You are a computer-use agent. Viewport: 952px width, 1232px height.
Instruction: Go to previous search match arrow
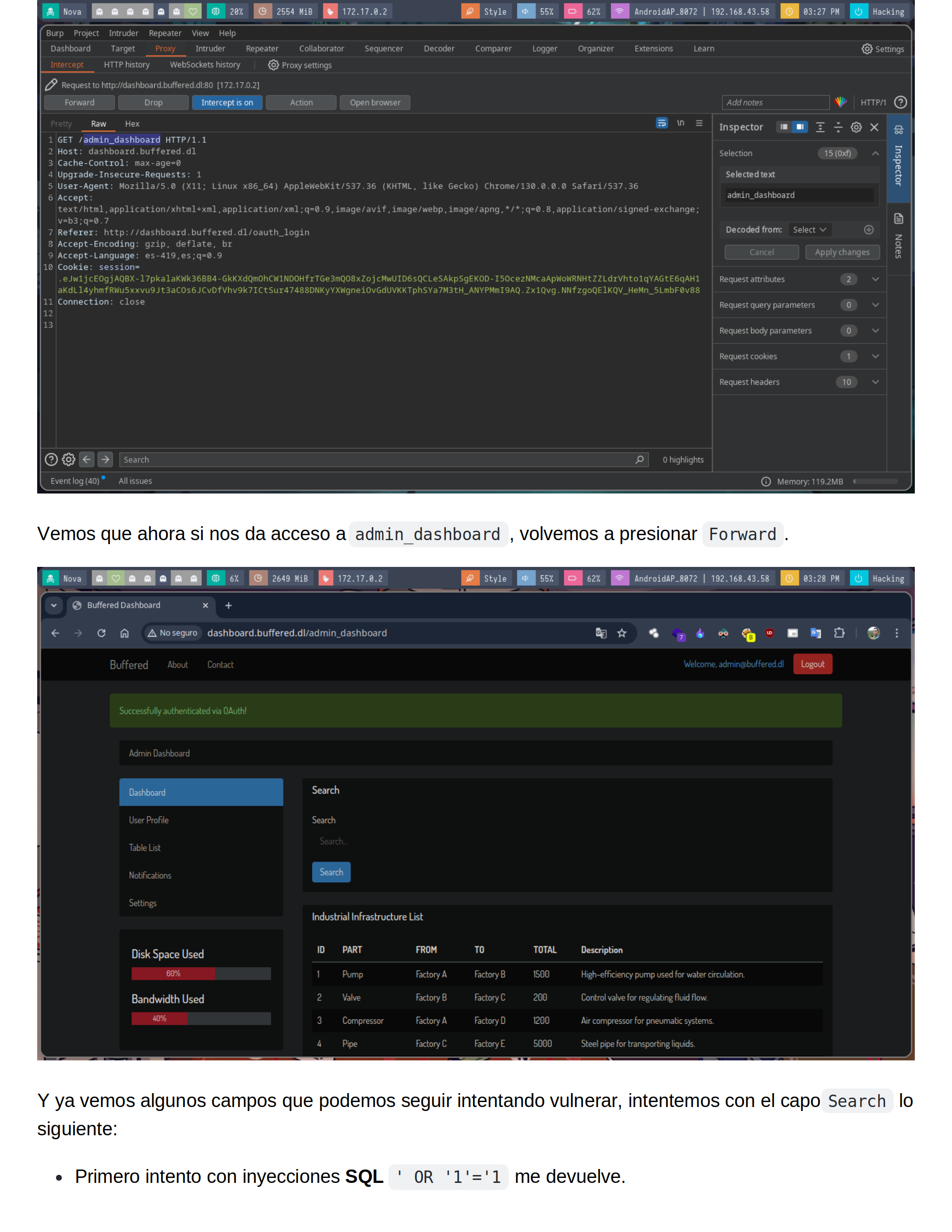[x=87, y=459]
